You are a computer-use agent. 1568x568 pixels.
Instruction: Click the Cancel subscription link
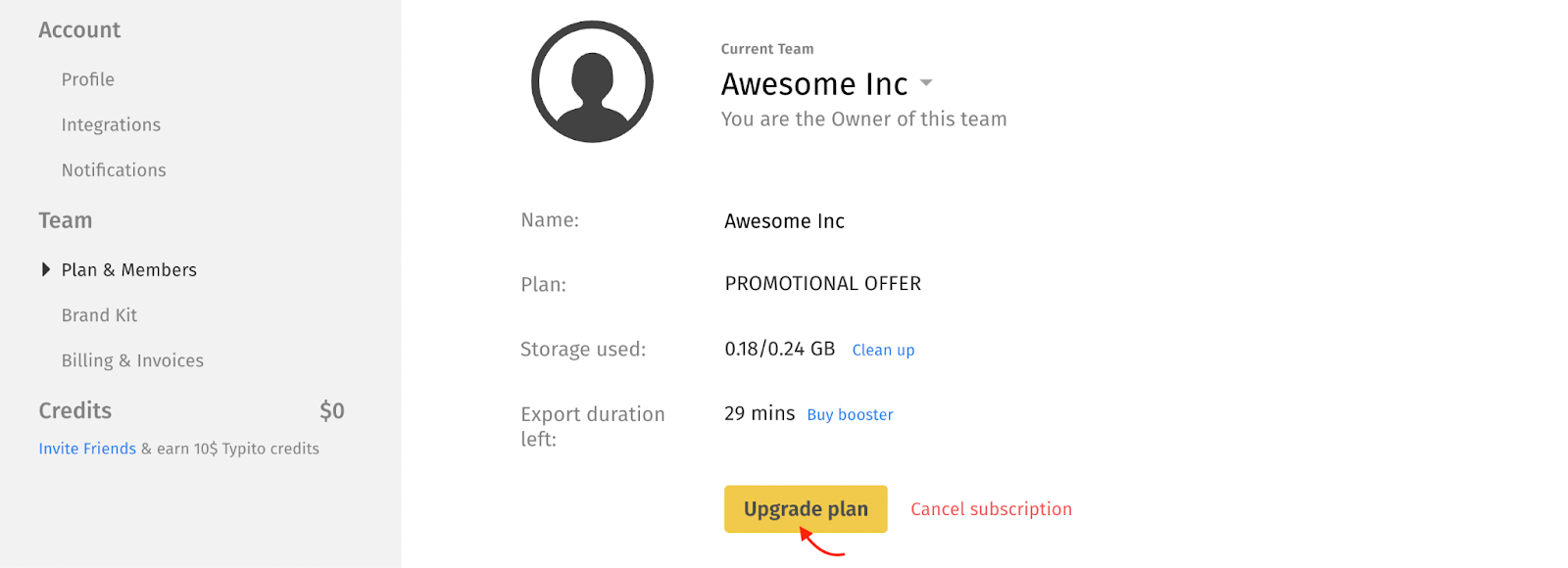point(991,509)
